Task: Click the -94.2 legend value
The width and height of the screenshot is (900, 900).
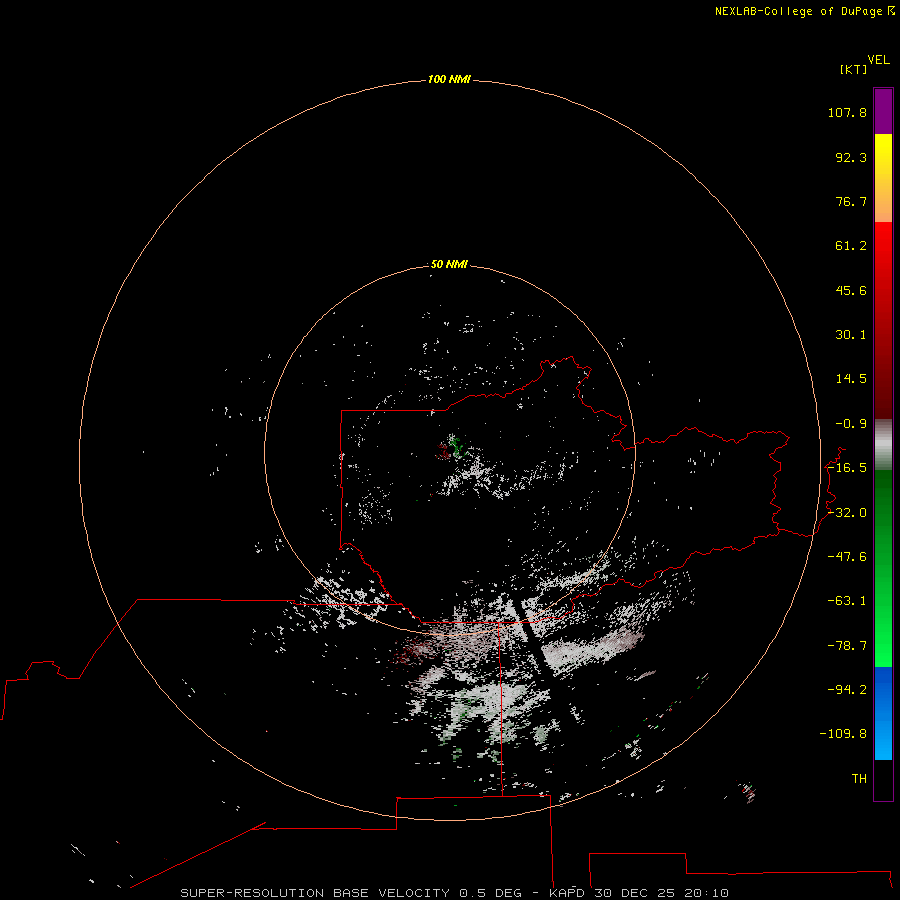Action: (x=847, y=690)
